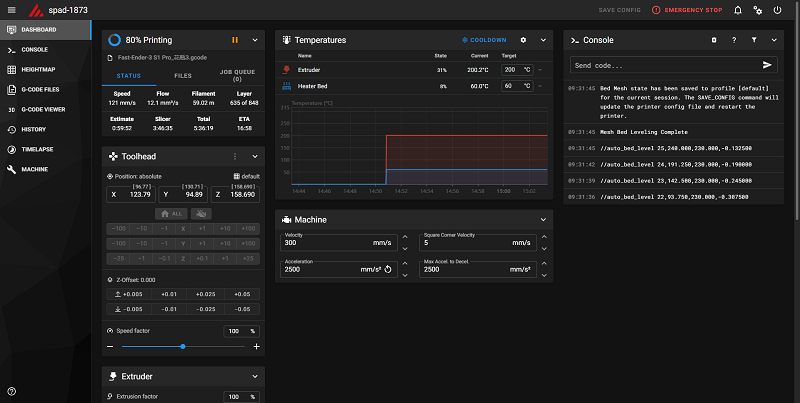Clear the console with the trash icon
The height and width of the screenshot is (403, 800).
pyautogui.click(x=714, y=40)
